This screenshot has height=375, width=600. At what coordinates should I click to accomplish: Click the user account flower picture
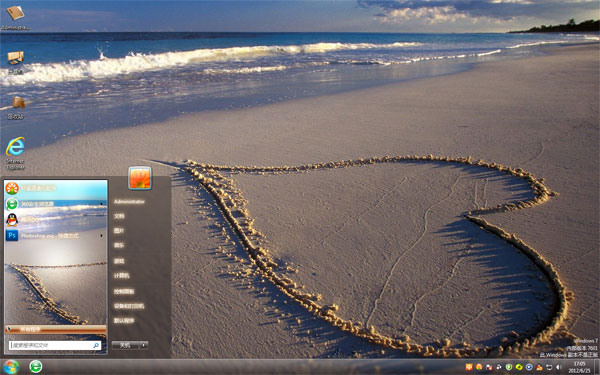click(x=140, y=178)
